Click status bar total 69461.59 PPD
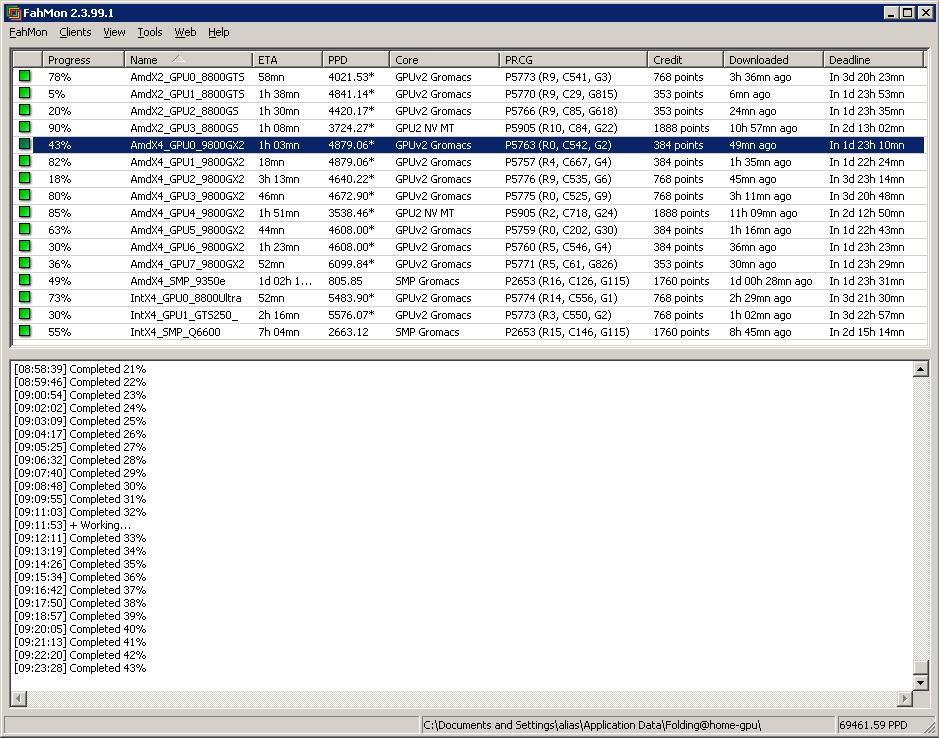The width and height of the screenshot is (939, 738). pyautogui.click(x=873, y=725)
